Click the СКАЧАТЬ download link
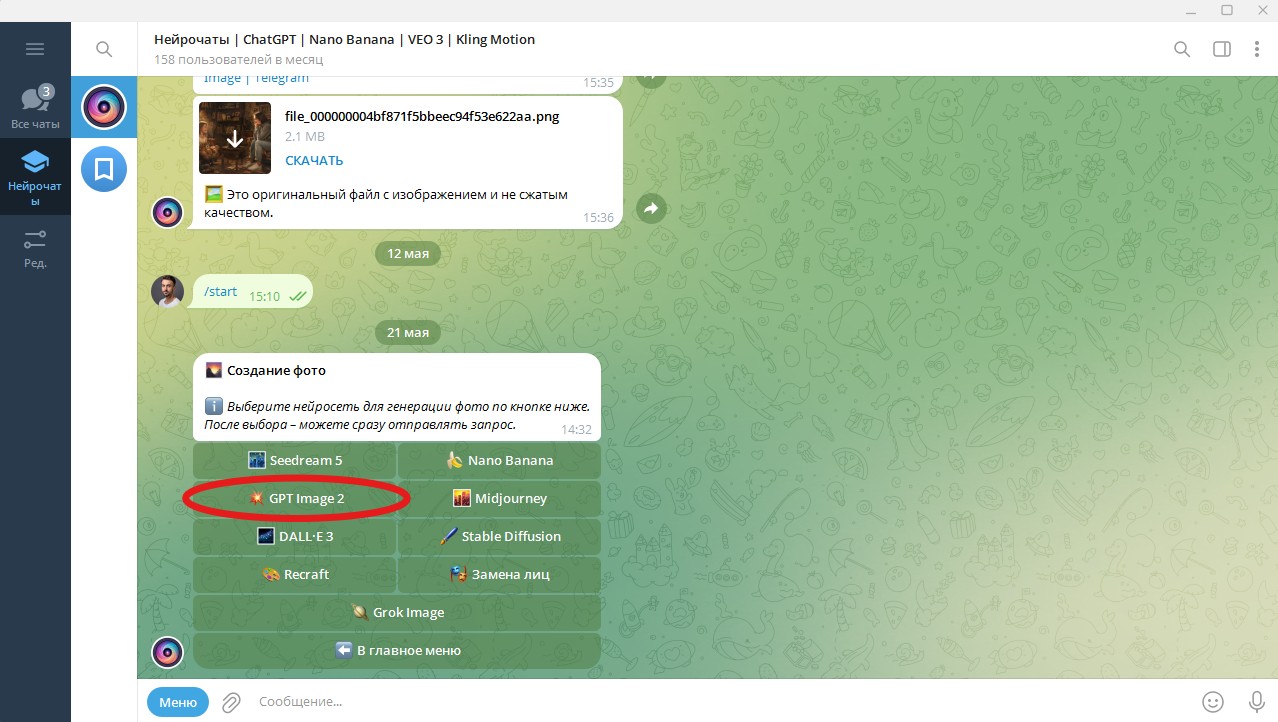 pyautogui.click(x=314, y=160)
